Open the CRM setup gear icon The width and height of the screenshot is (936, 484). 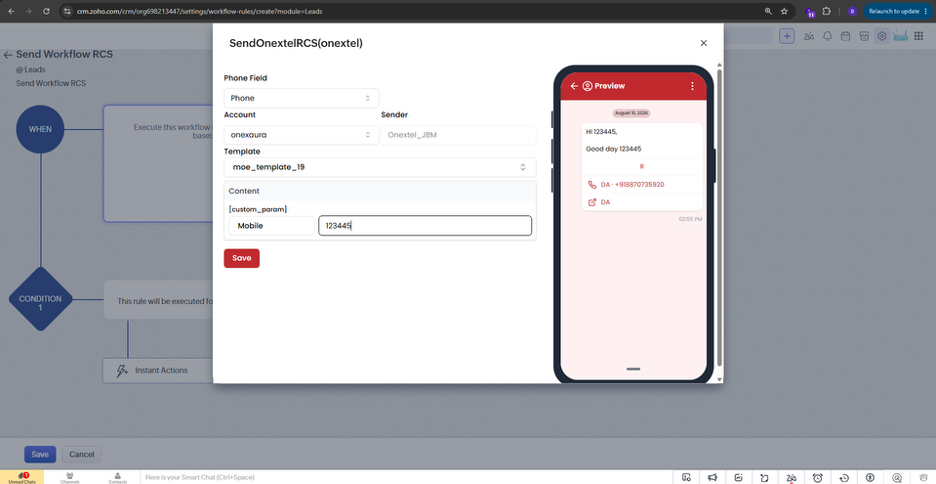[x=882, y=36]
